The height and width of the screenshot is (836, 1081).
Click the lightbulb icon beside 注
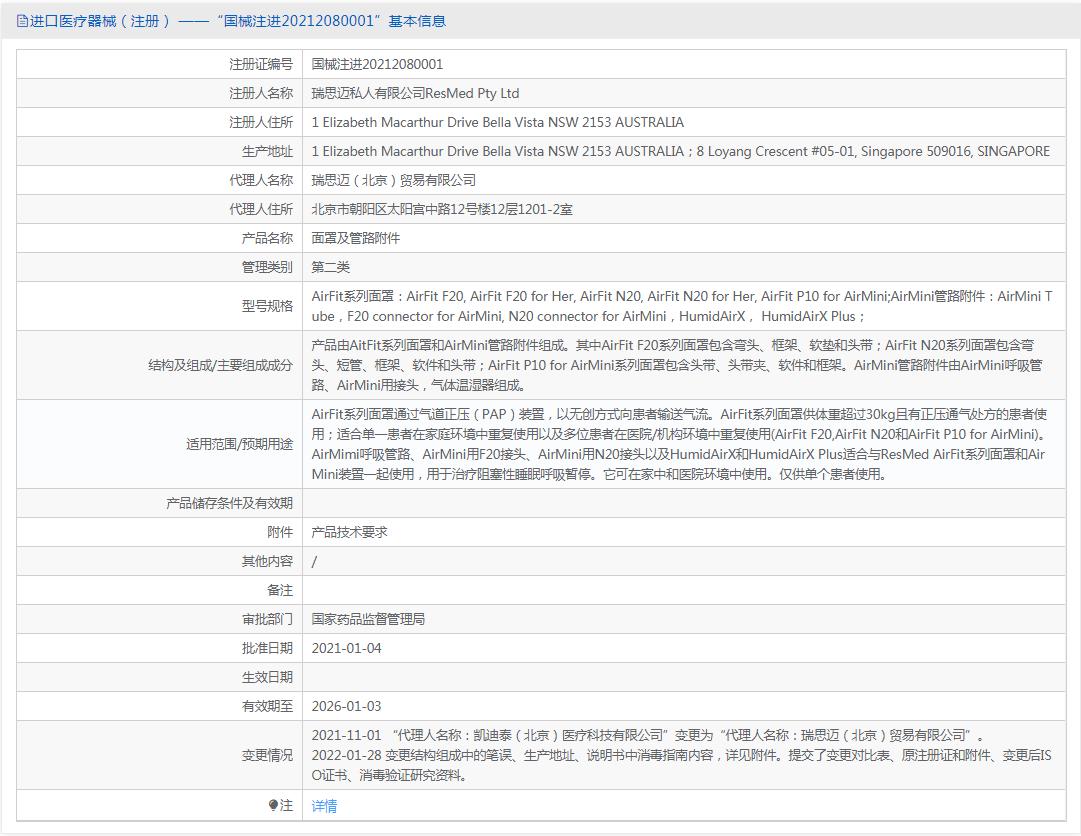point(273,805)
